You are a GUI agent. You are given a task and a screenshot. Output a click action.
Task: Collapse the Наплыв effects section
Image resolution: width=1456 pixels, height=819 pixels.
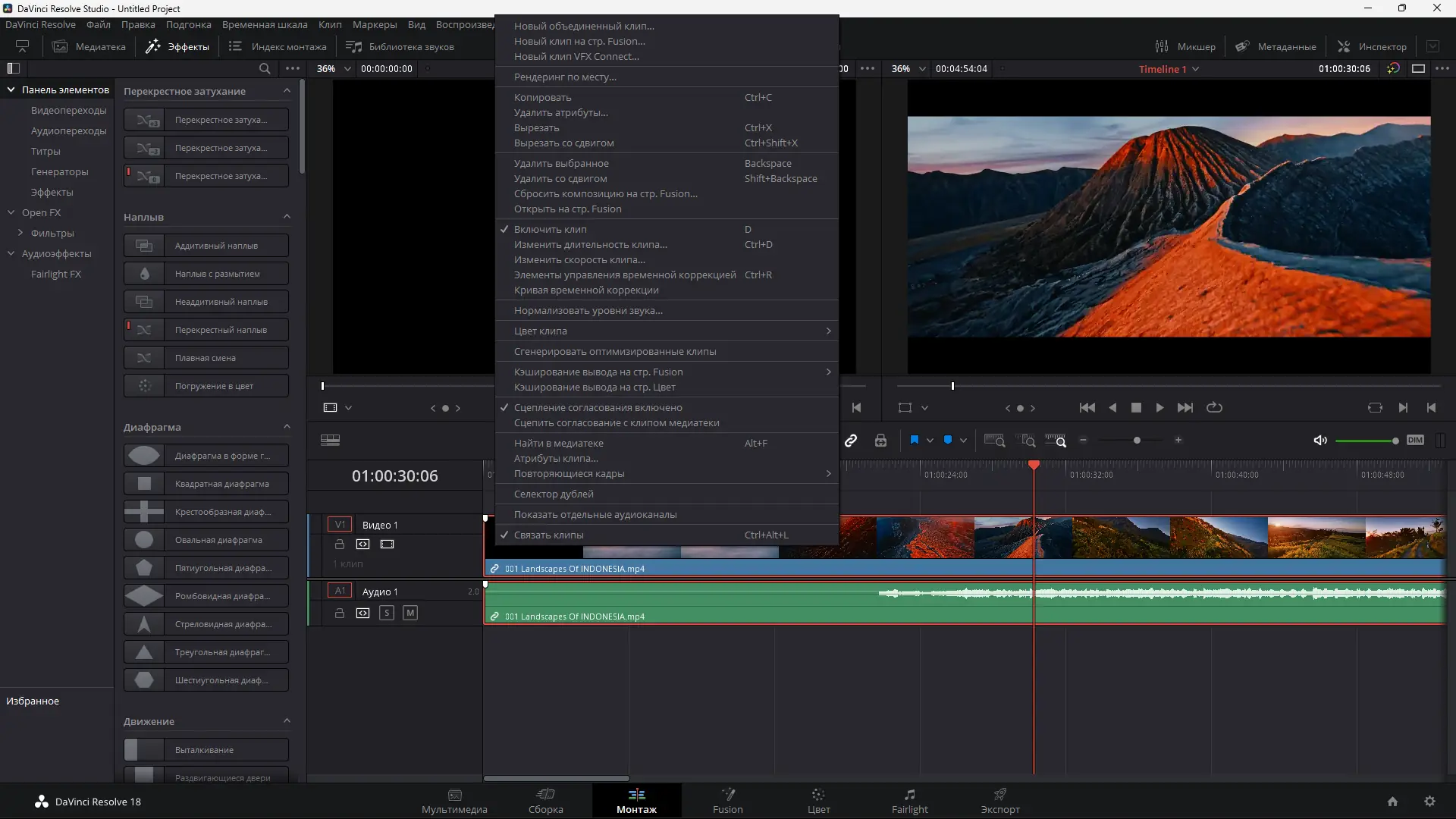click(287, 217)
